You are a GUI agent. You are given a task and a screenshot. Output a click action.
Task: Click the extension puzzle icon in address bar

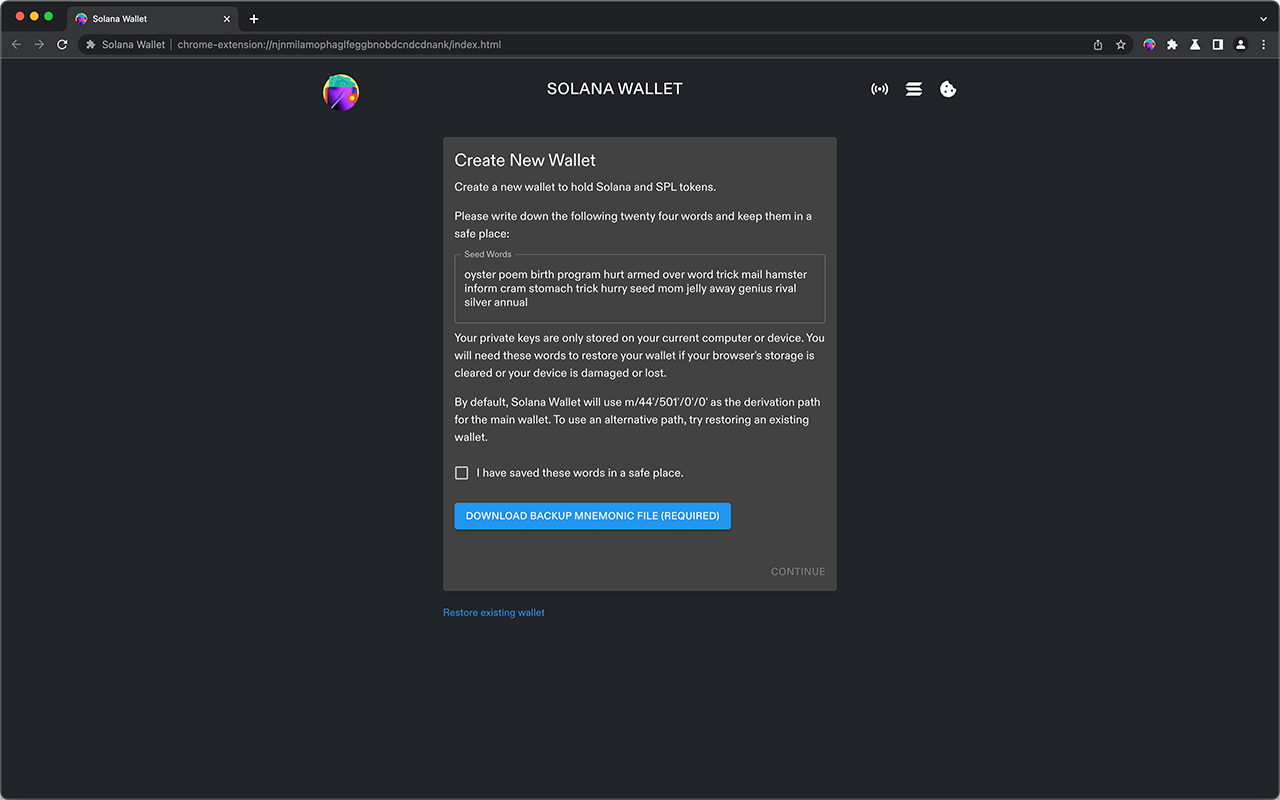click(90, 45)
